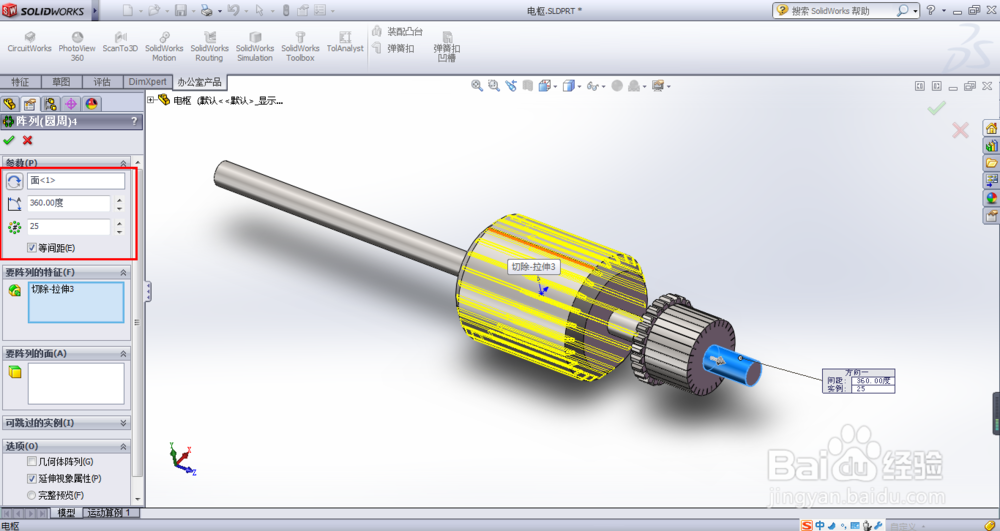
Task: Select the 完整预览(F) radio button
Action: tap(32, 495)
